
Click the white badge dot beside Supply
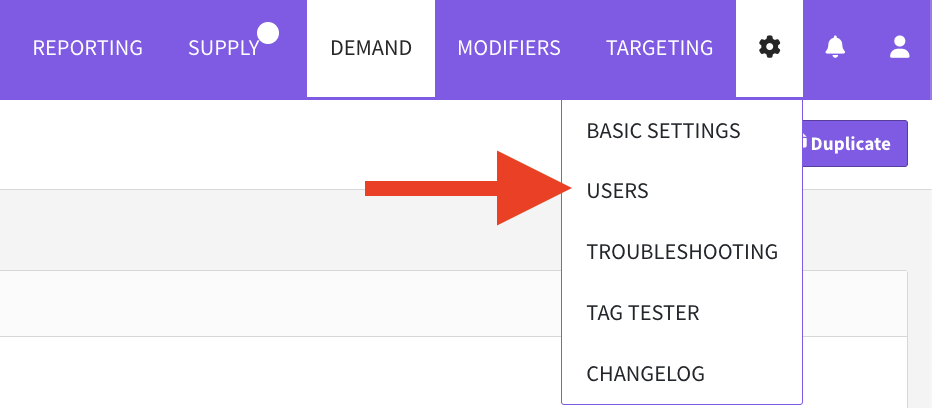(267, 34)
